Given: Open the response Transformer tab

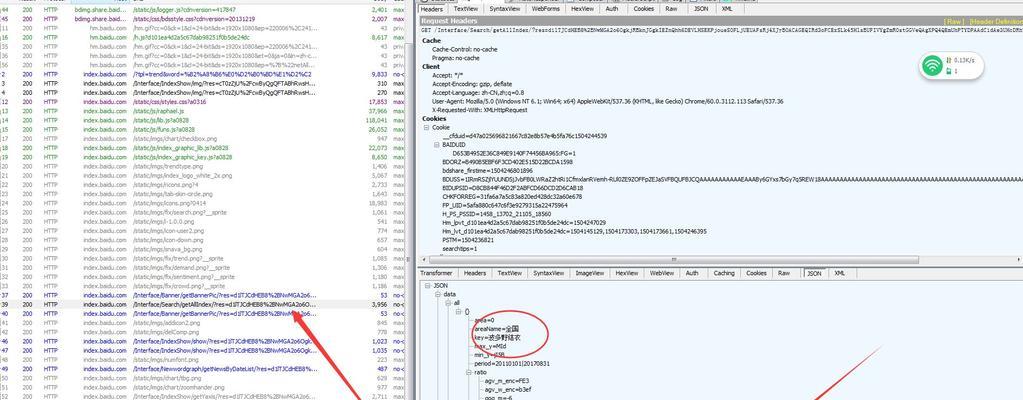Looking at the screenshot, I should pos(436,273).
